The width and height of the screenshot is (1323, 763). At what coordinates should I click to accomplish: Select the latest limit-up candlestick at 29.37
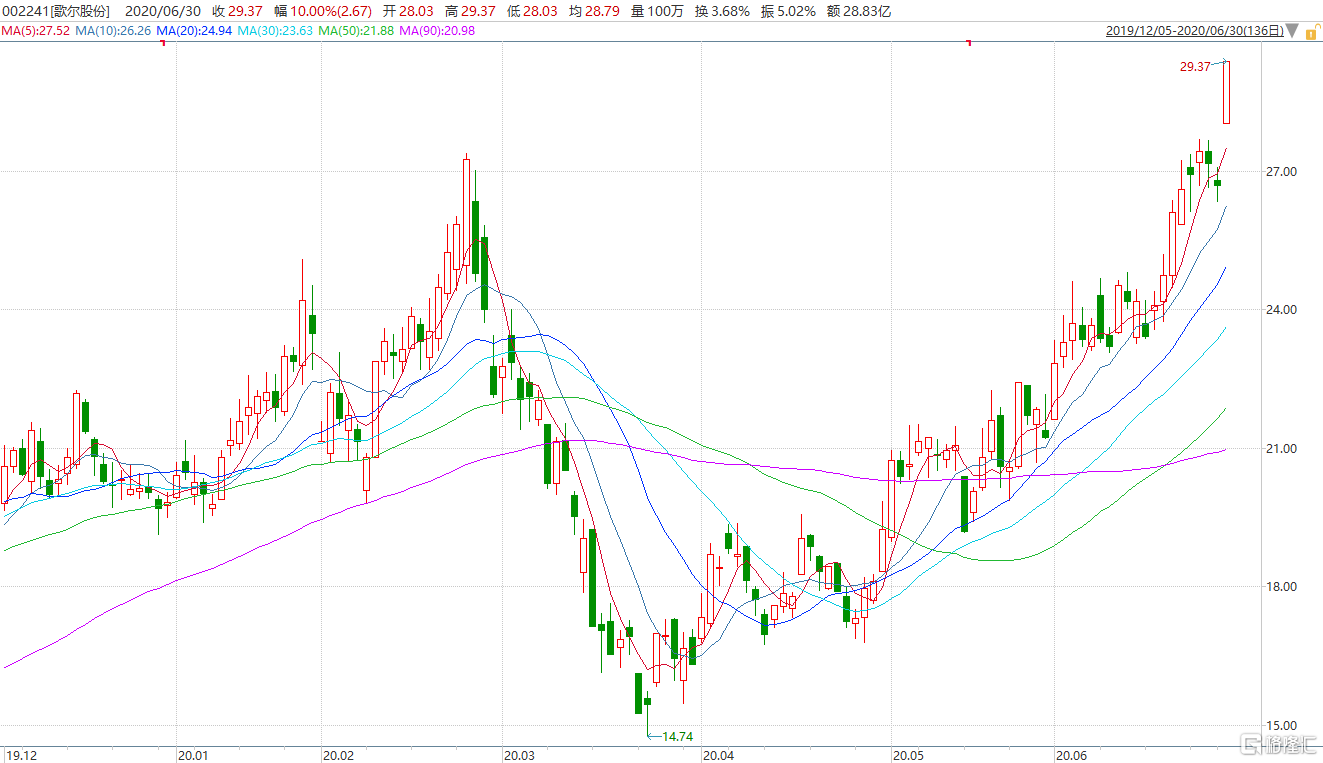[1227, 92]
